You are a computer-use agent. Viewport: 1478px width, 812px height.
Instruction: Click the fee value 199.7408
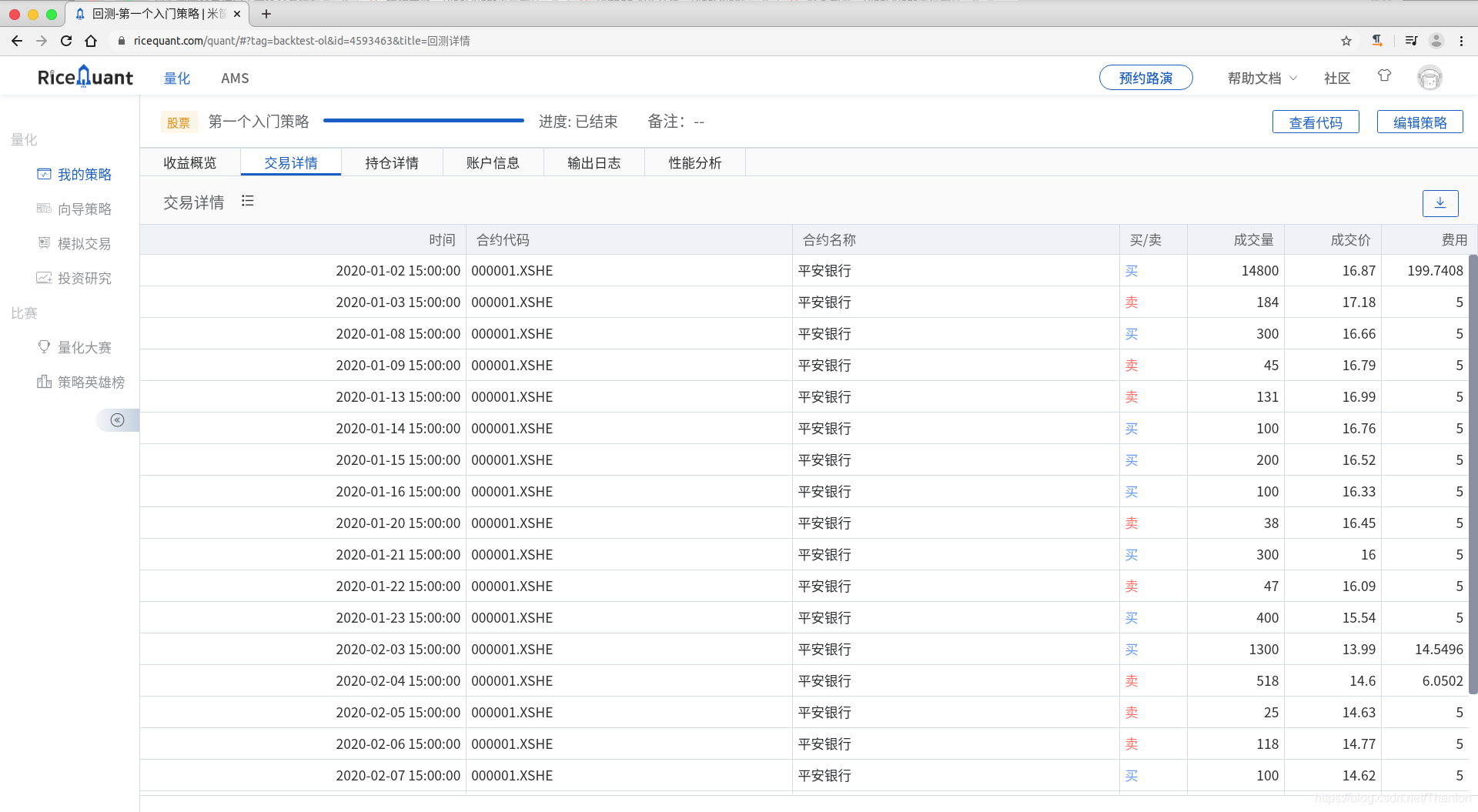(1435, 271)
